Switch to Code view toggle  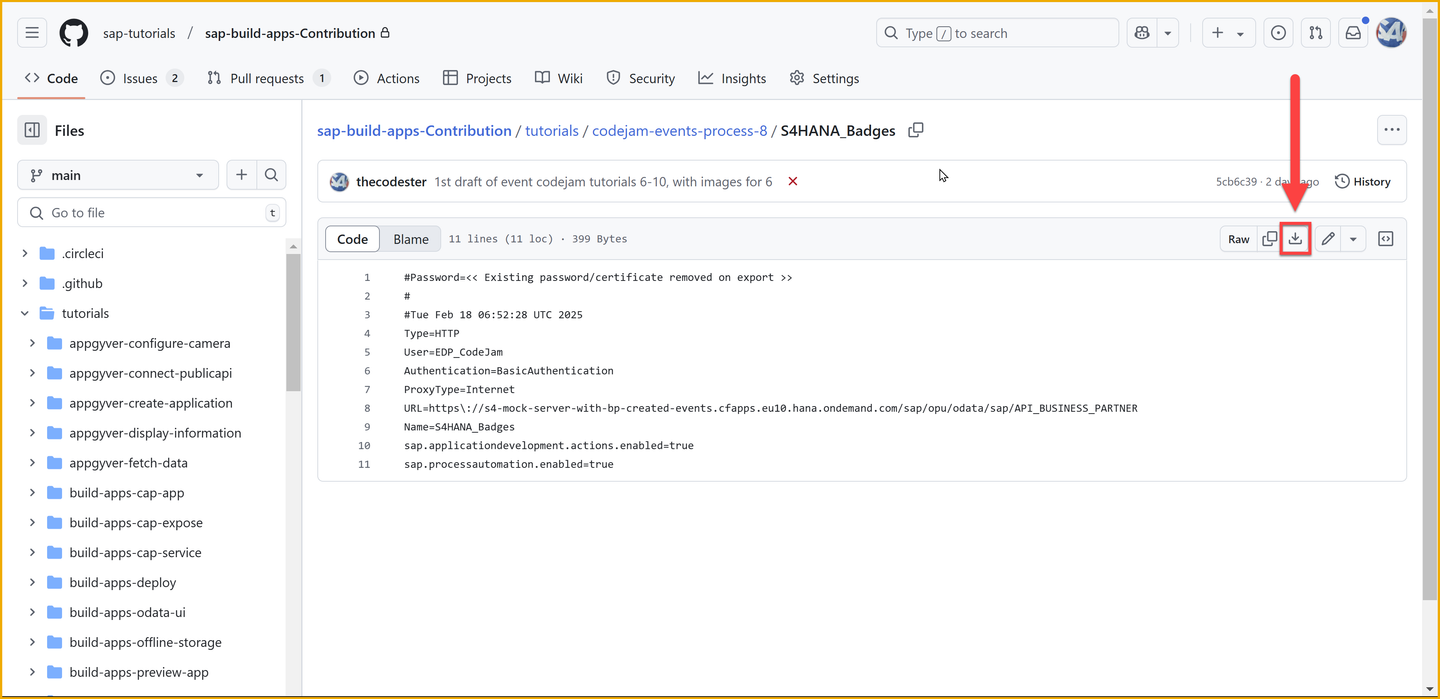click(352, 239)
